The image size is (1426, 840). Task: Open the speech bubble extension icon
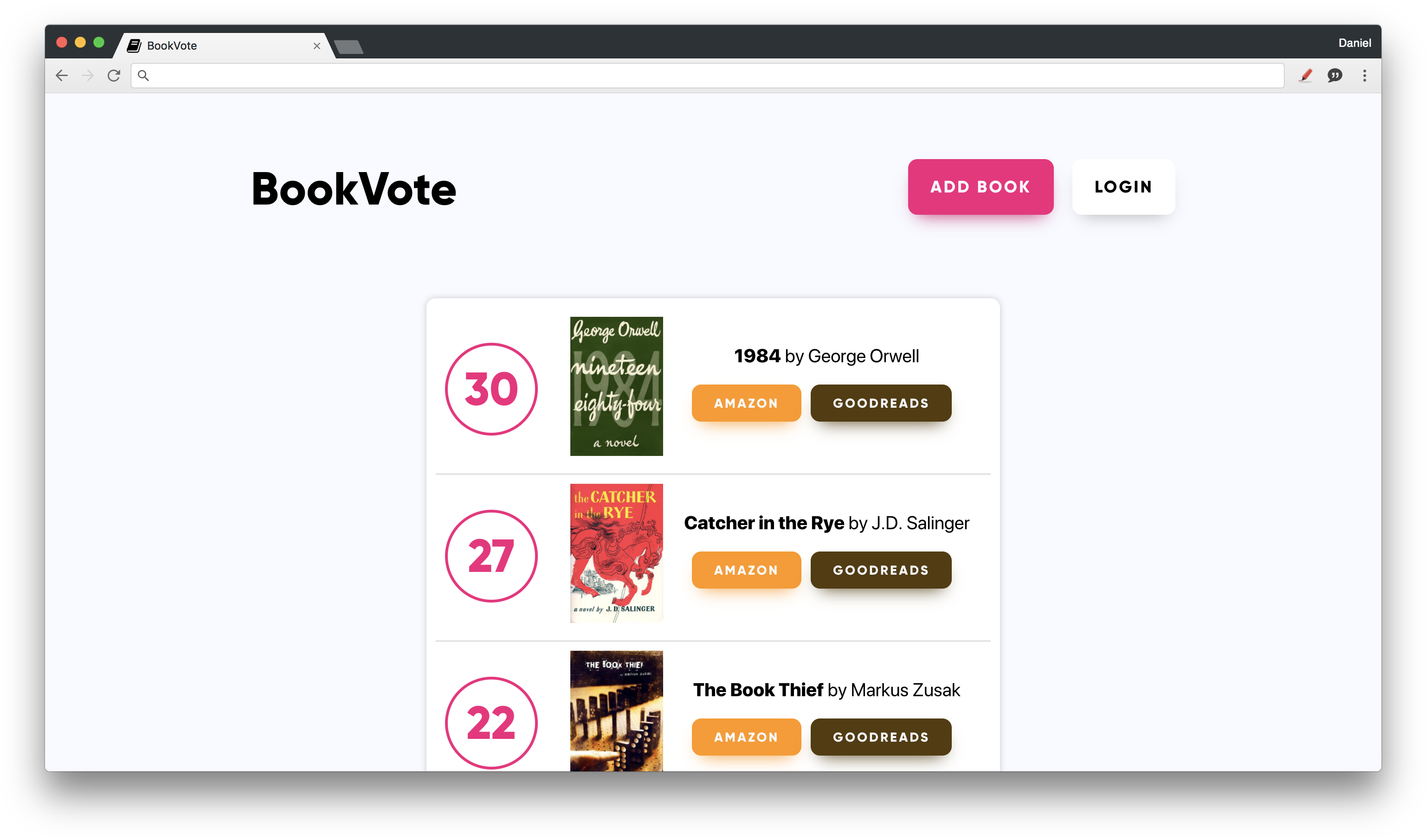click(x=1334, y=75)
